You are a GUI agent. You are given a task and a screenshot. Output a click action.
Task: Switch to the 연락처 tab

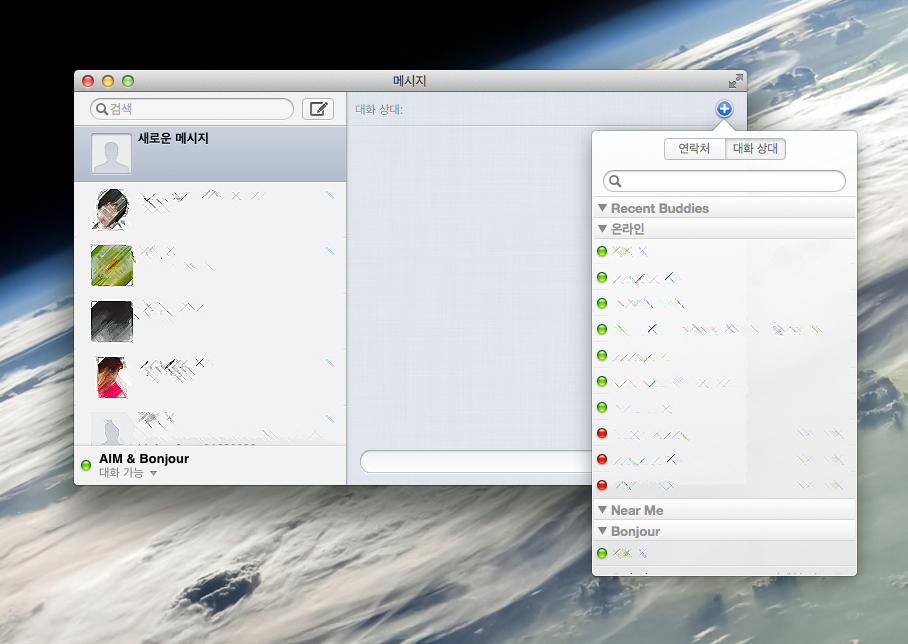tap(694, 149)
